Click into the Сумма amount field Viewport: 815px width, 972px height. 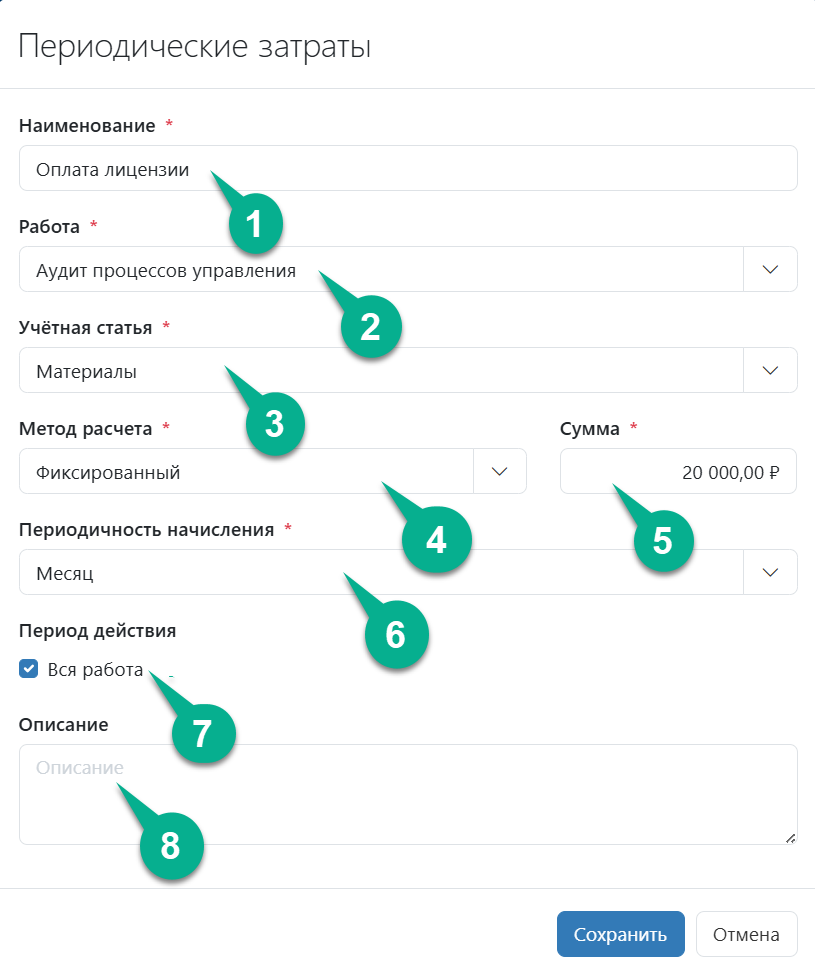point(678,471)
